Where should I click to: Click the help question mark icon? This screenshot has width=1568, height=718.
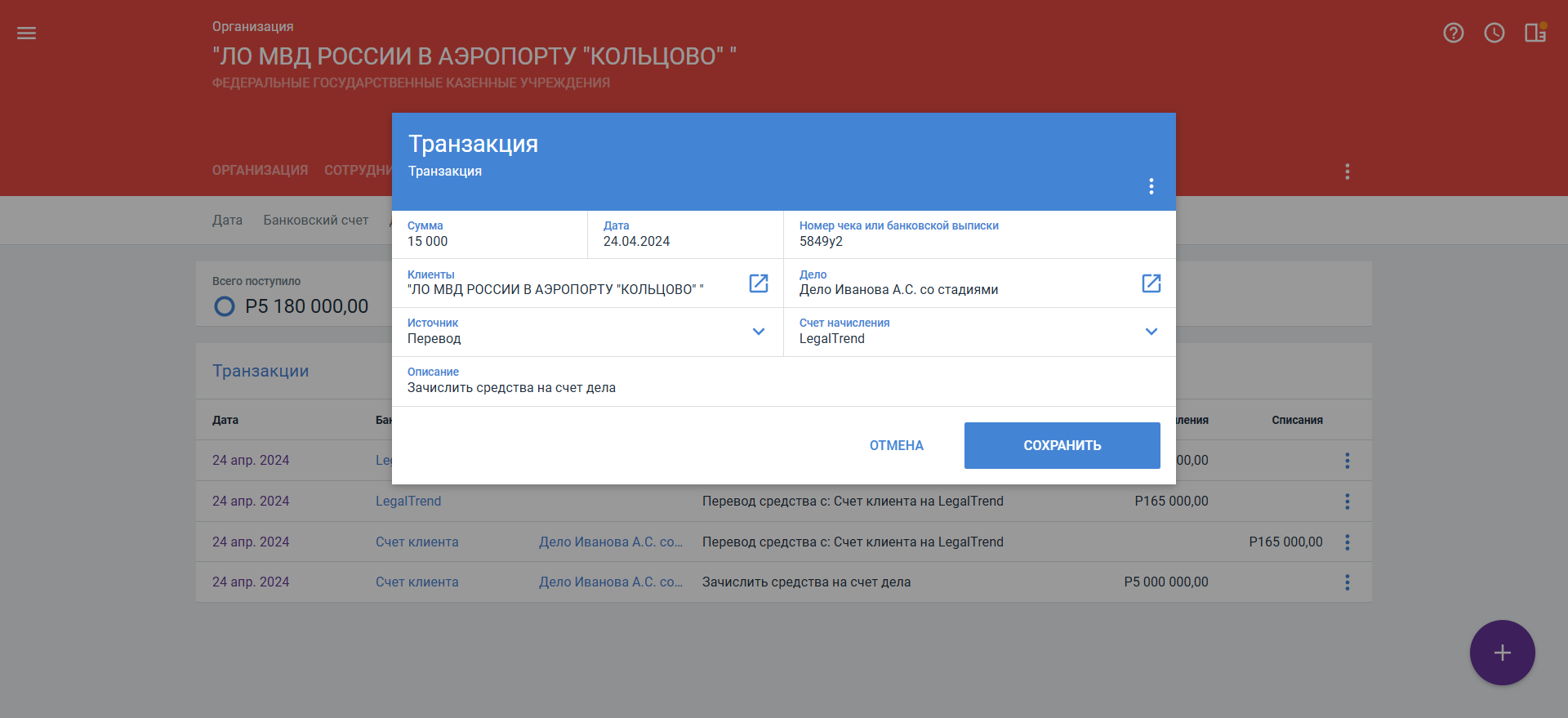point(1453,33)
